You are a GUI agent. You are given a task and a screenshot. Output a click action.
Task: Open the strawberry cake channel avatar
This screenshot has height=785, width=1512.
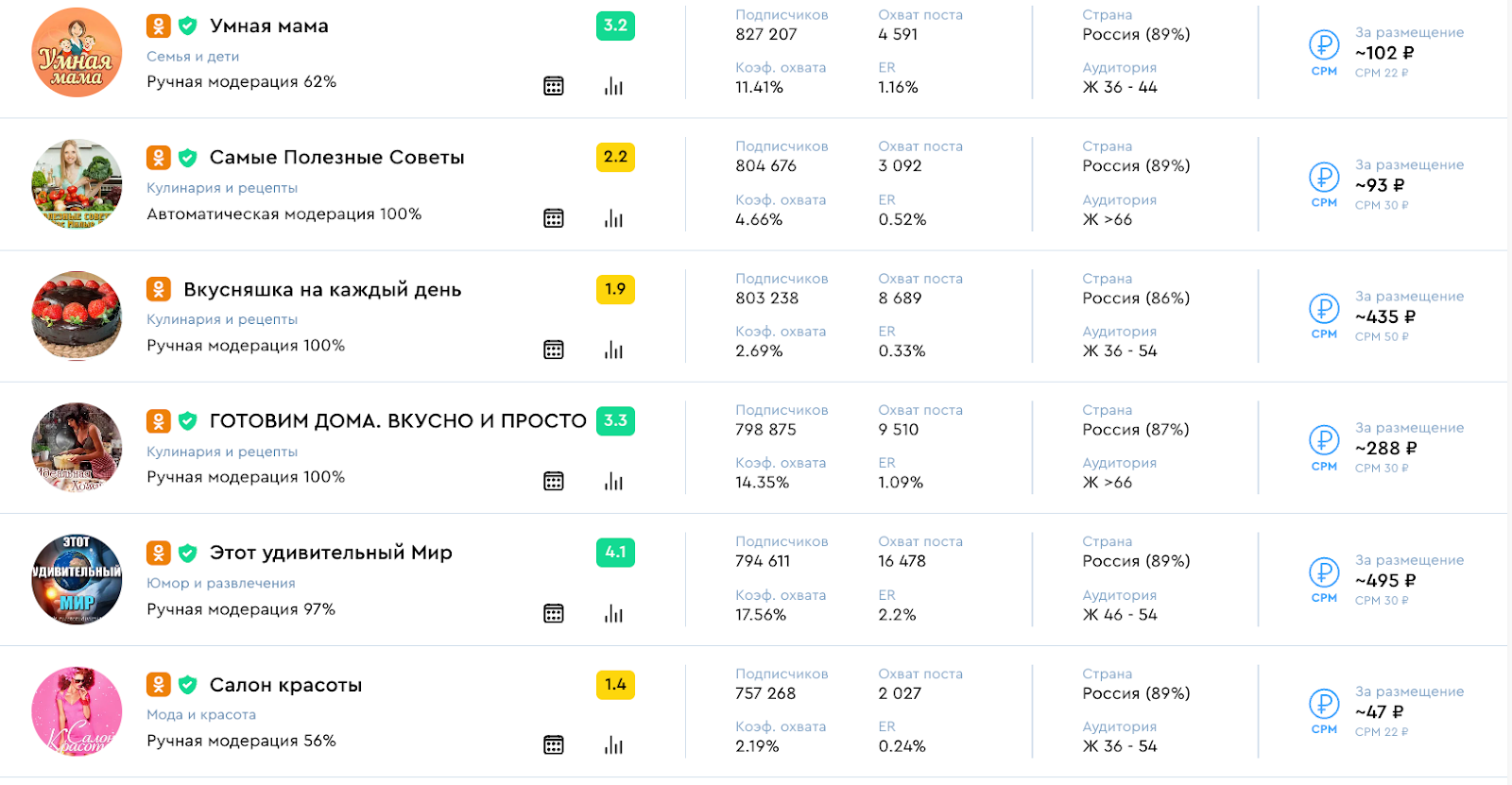(77, 316)
